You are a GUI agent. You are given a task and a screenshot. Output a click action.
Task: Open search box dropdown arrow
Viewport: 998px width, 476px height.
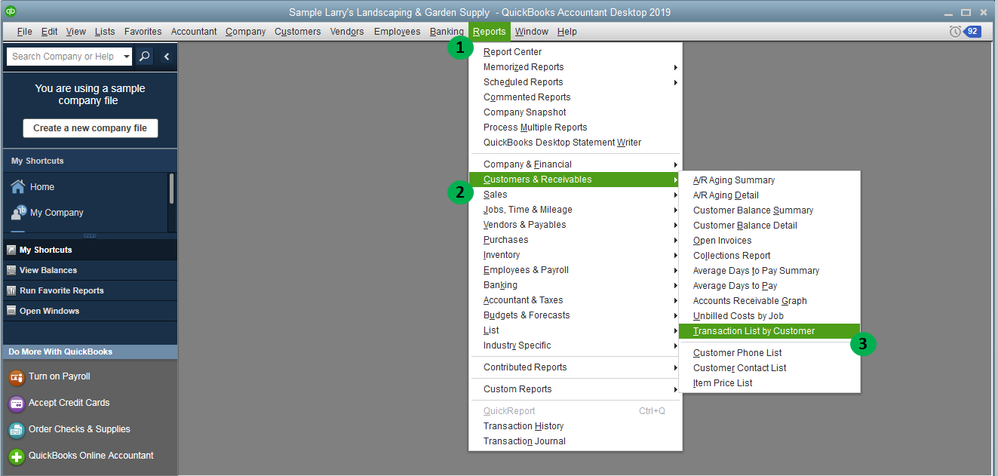coord(127,57)
